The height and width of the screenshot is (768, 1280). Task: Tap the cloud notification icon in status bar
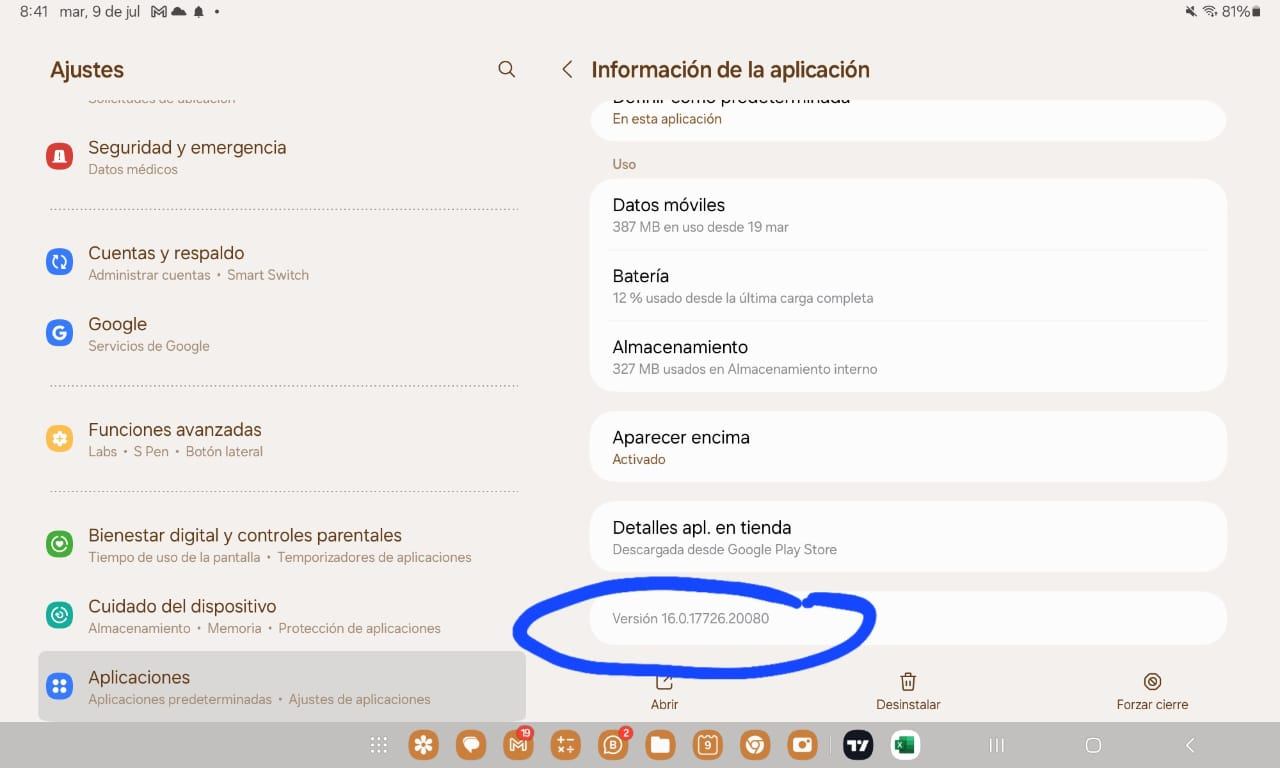[179, 12]
